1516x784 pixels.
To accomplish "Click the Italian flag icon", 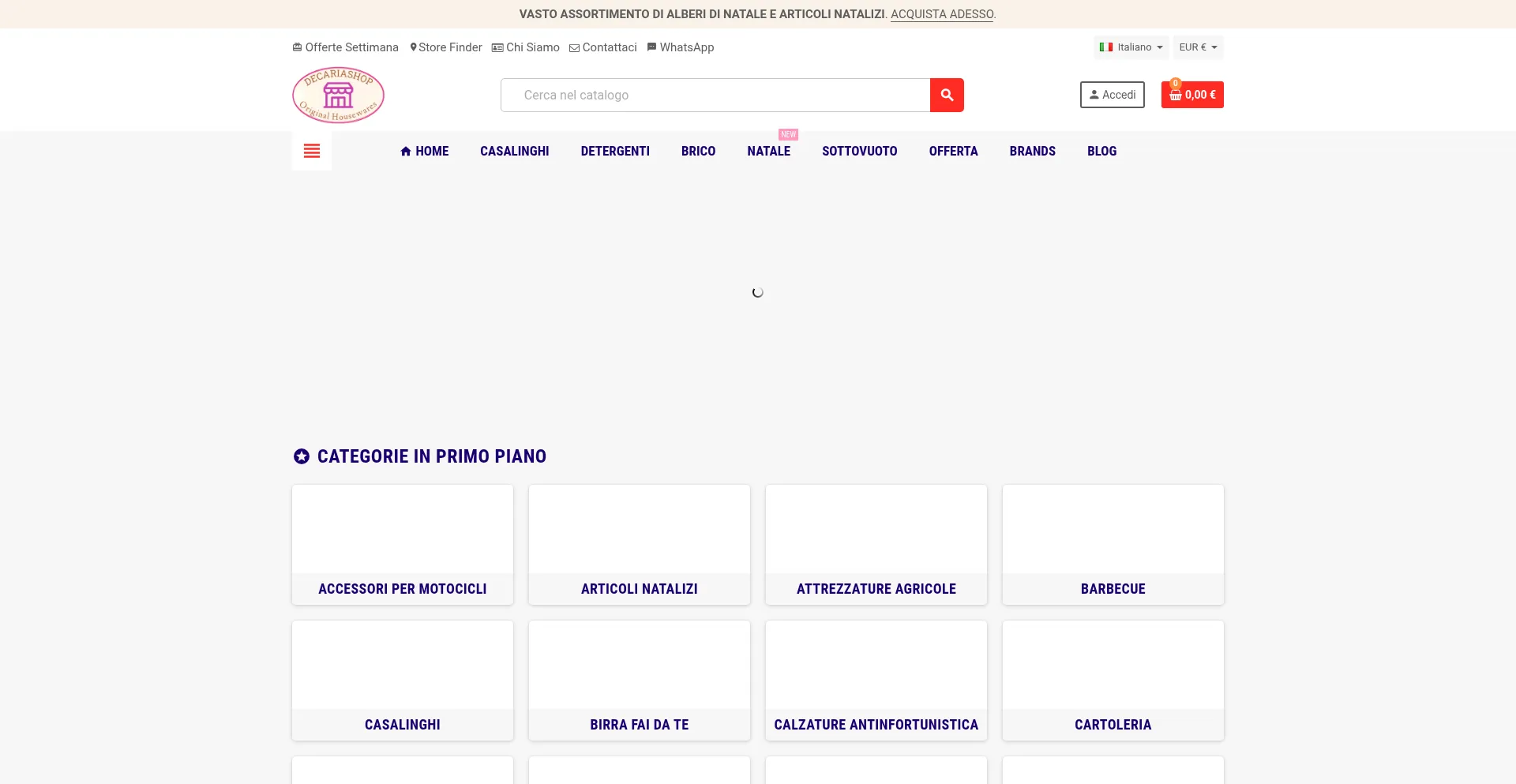I will point(1106,47).
